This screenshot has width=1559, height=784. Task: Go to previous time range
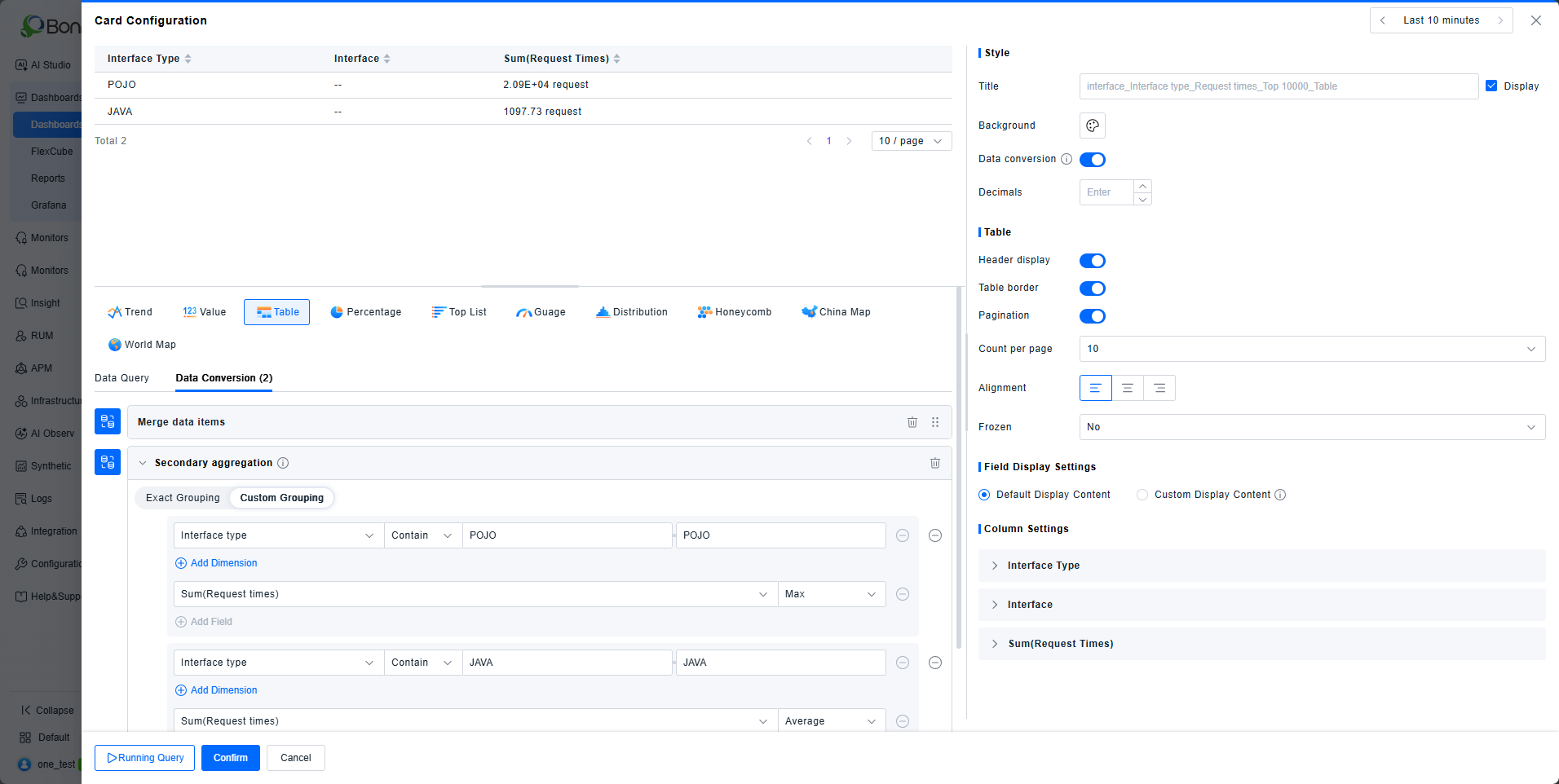[x=1383, y=20]
